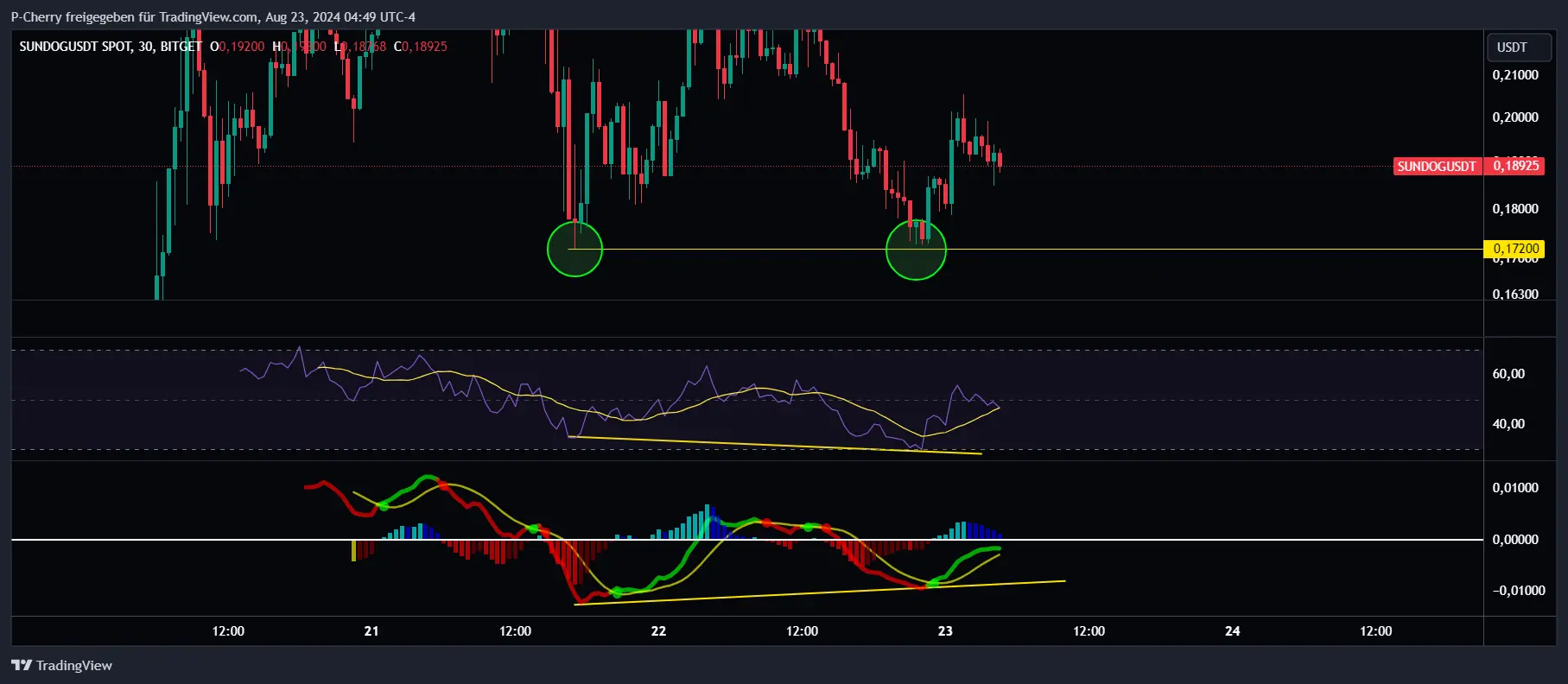This screenshot has height=684, width=1568.
Task: Click the MACD 0,01000 axis label
Action: pyautogui.click(x=1515, y=488)
